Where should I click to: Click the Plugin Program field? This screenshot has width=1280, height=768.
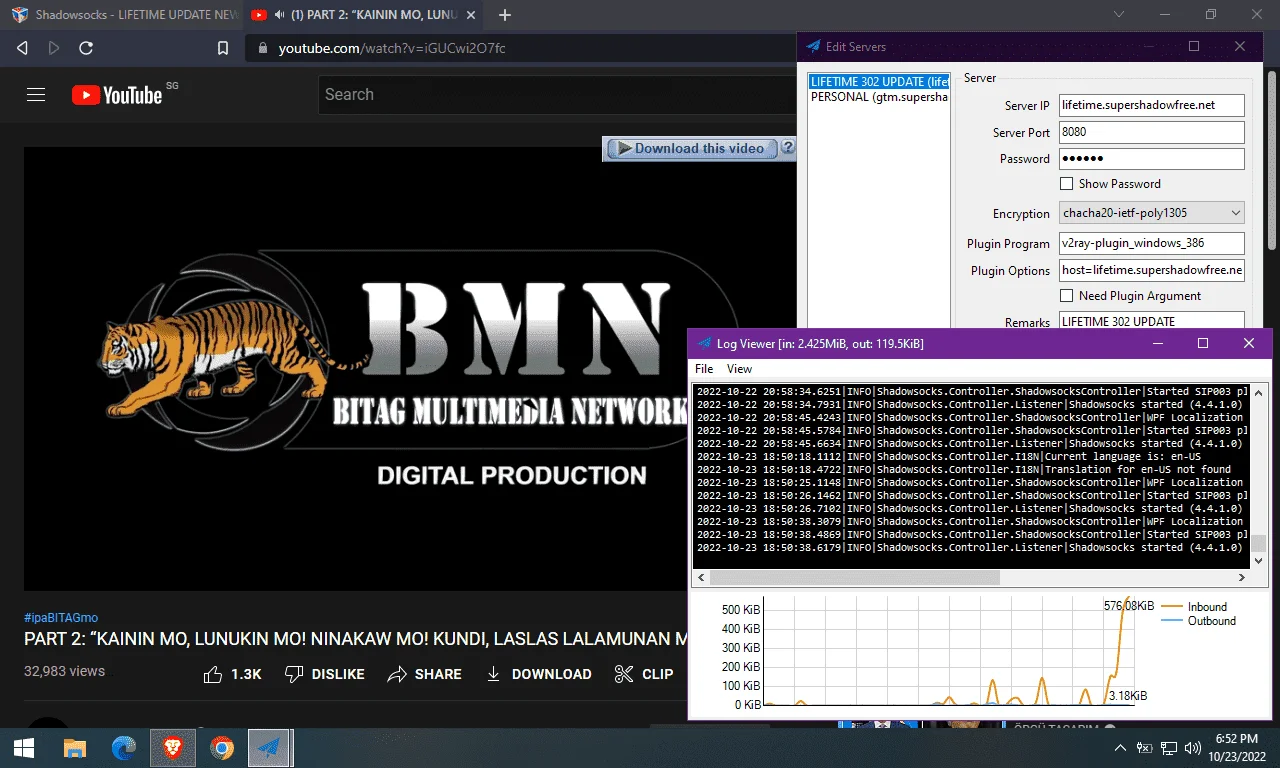[1152, 243]
